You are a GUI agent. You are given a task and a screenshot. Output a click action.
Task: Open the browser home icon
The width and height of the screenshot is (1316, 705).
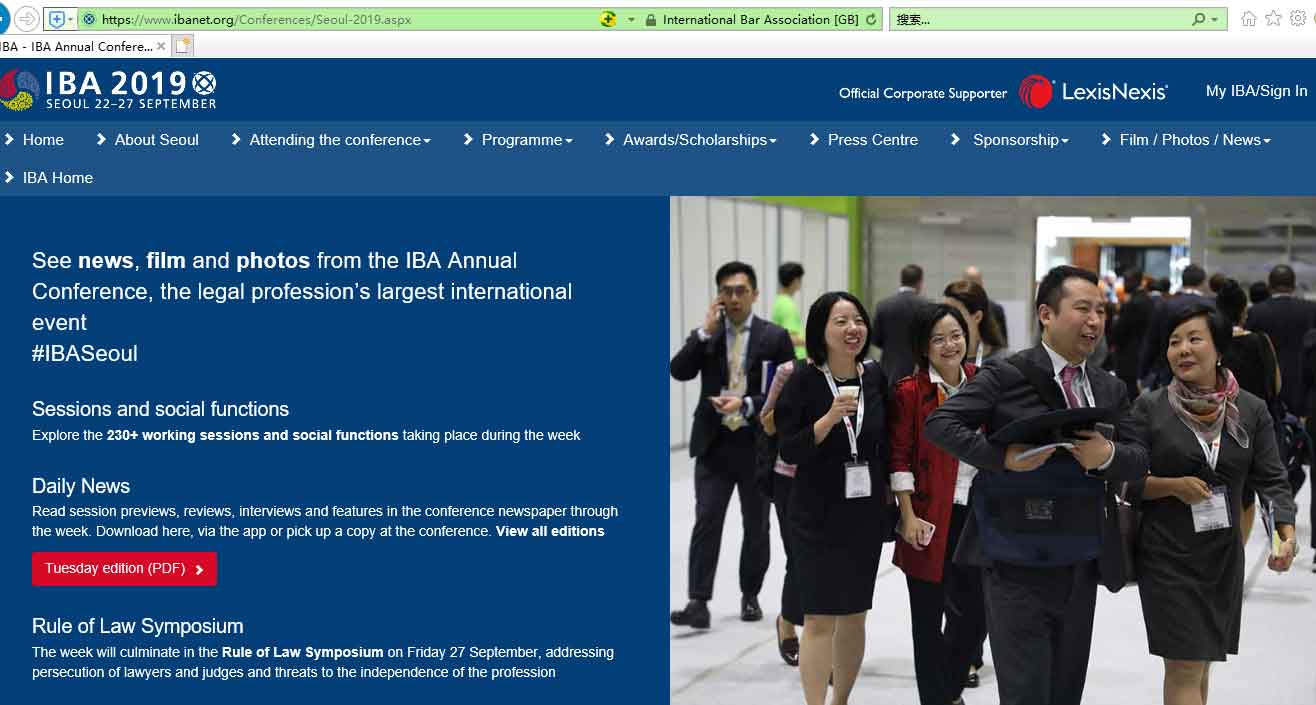click(1248, 19)
